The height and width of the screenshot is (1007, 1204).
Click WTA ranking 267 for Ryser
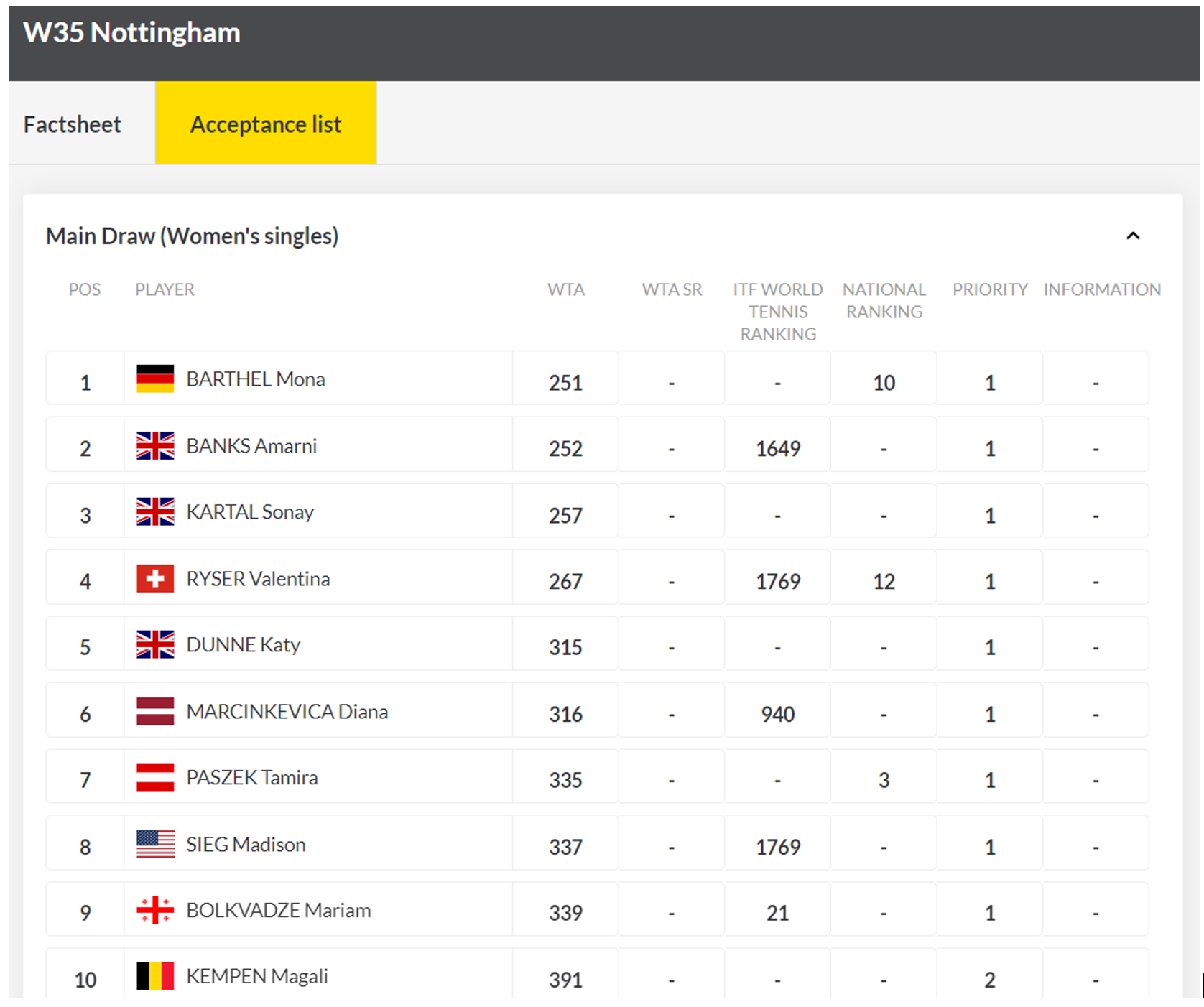pos(566,582)
